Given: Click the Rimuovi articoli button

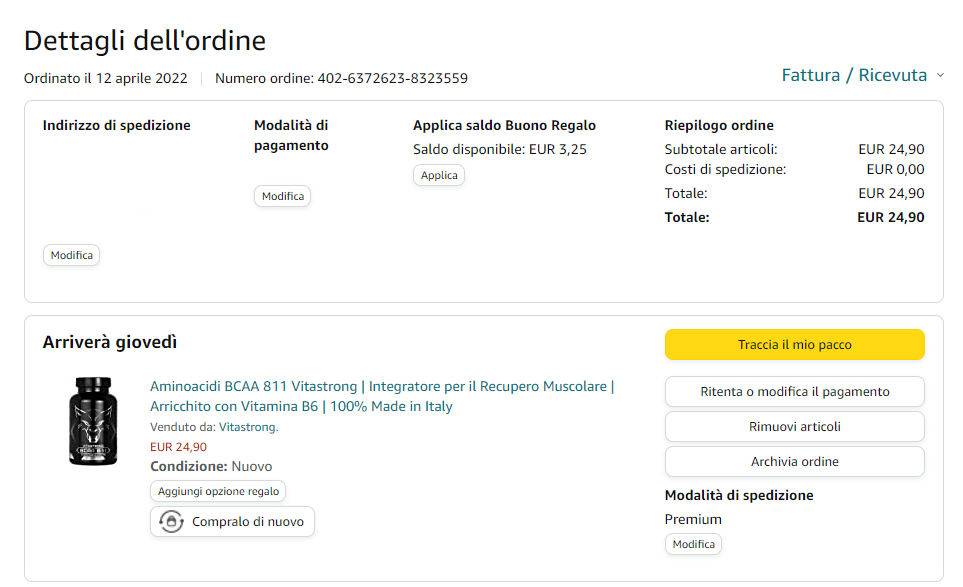Looking at the screenshot, I should pos(794,427).
